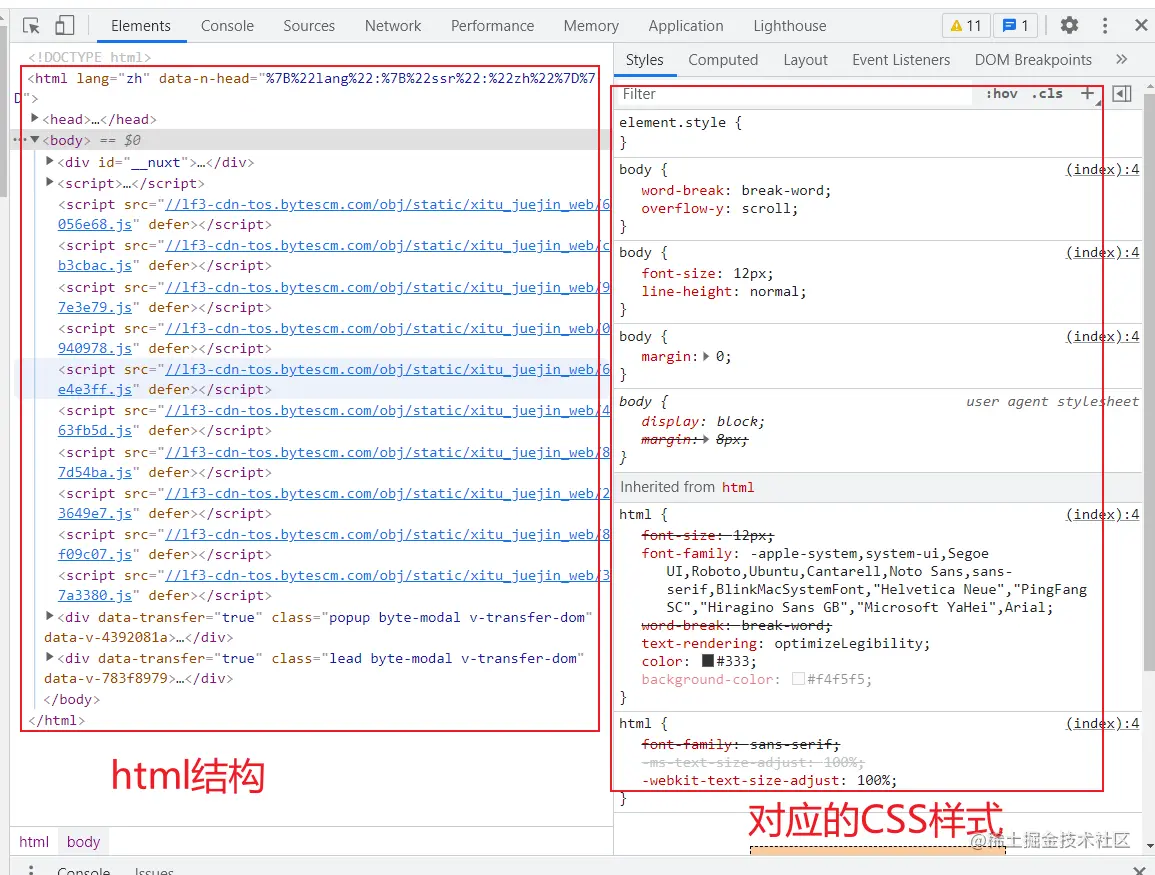The image size is (1155, 875).
Task: Open the 940978.js script link
Action: tap(95, 348)
